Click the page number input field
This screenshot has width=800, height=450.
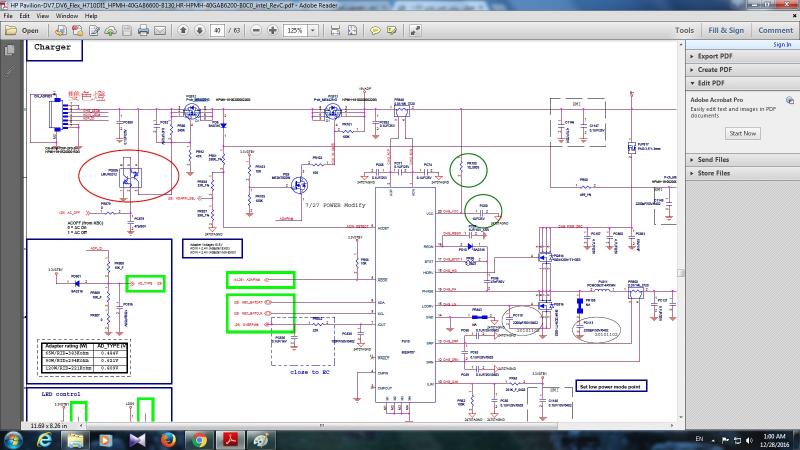click(x=217, y=31)
